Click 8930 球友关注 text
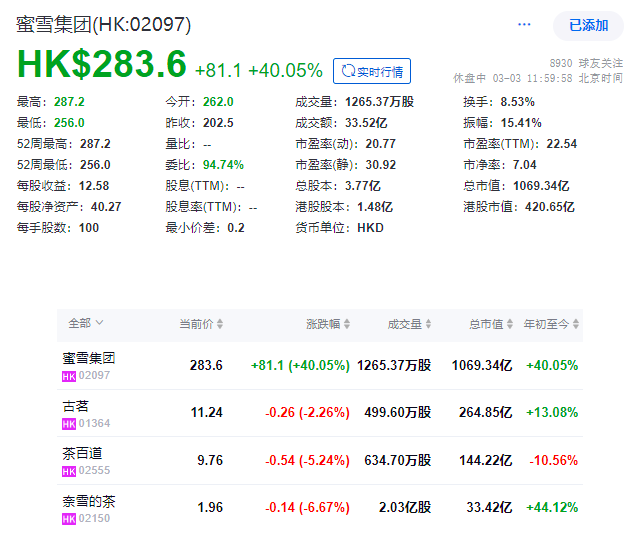The width and height of the screenshot is (638, 545). (x=586, y=63)
